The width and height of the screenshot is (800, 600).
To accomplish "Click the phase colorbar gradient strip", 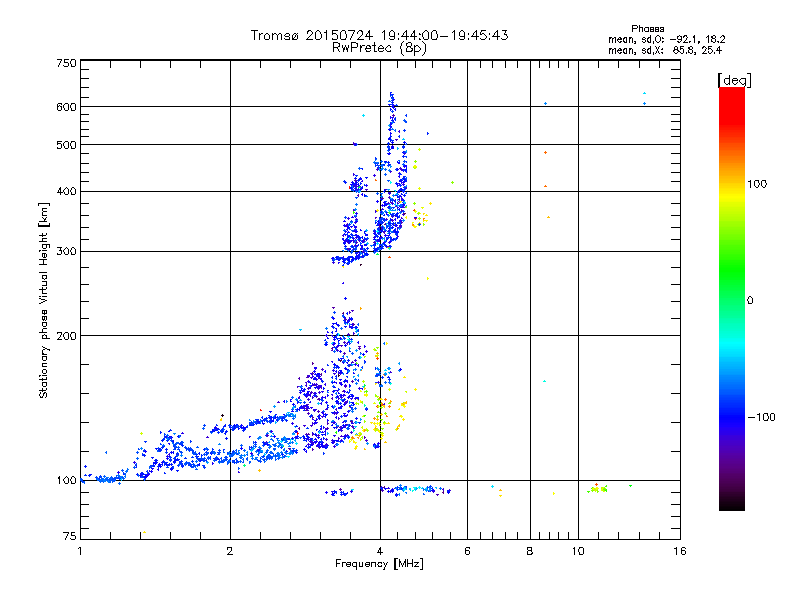I will (x=732, y=299).
